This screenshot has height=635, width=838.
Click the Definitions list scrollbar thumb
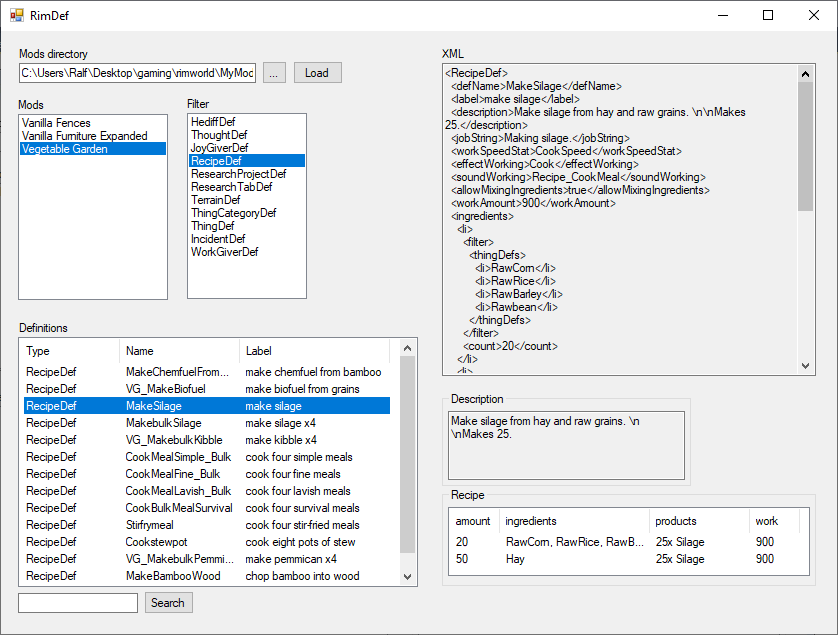[407, 454]
